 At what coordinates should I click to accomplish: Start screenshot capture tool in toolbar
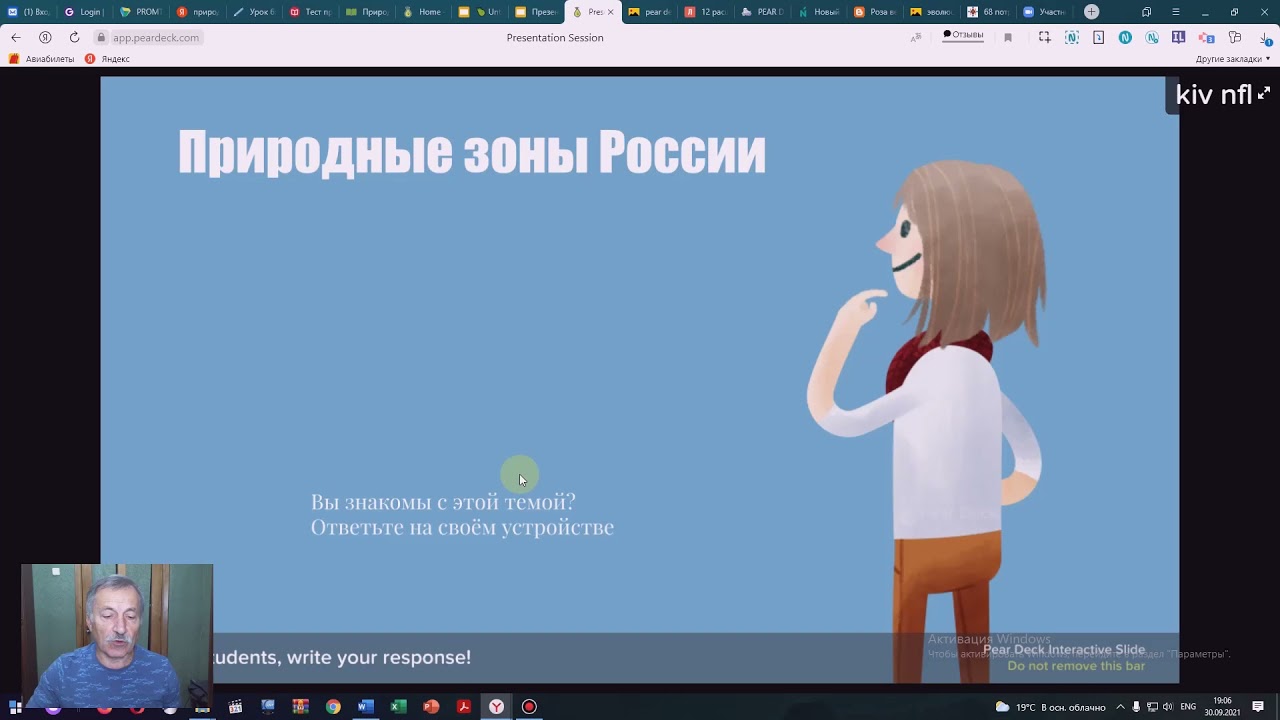click(1044, 37)
